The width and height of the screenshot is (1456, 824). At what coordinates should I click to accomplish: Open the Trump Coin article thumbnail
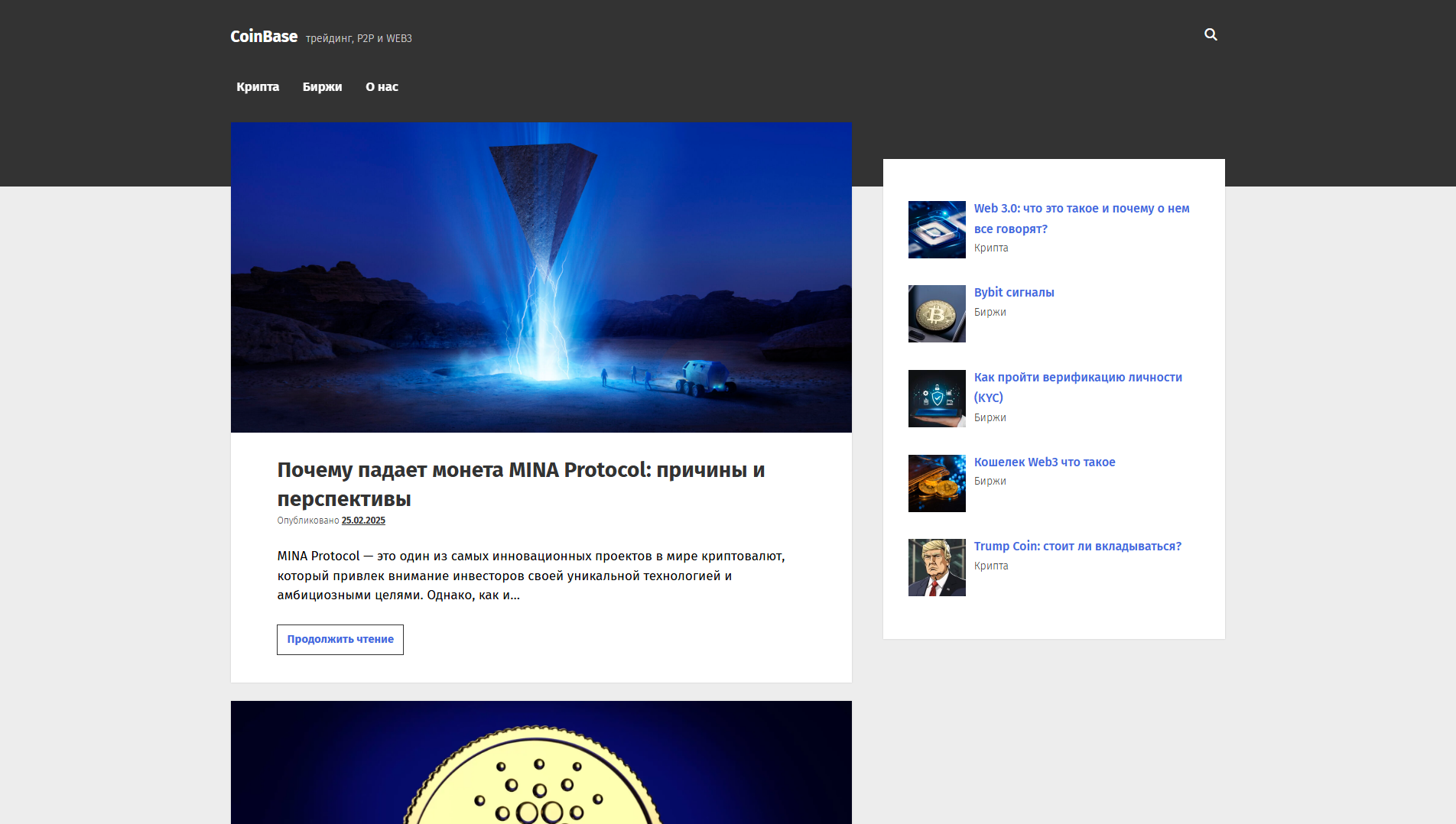point(937,567)
